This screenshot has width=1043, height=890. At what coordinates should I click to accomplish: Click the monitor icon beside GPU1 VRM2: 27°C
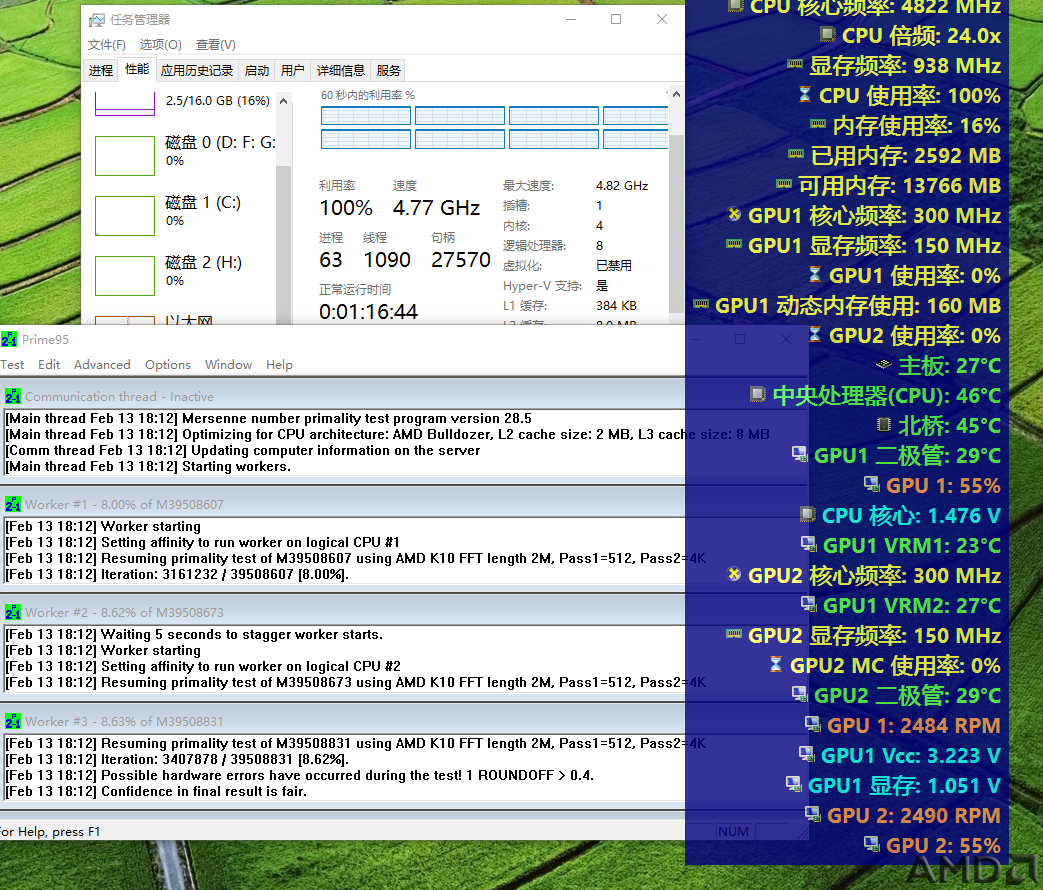click(808, 604)
